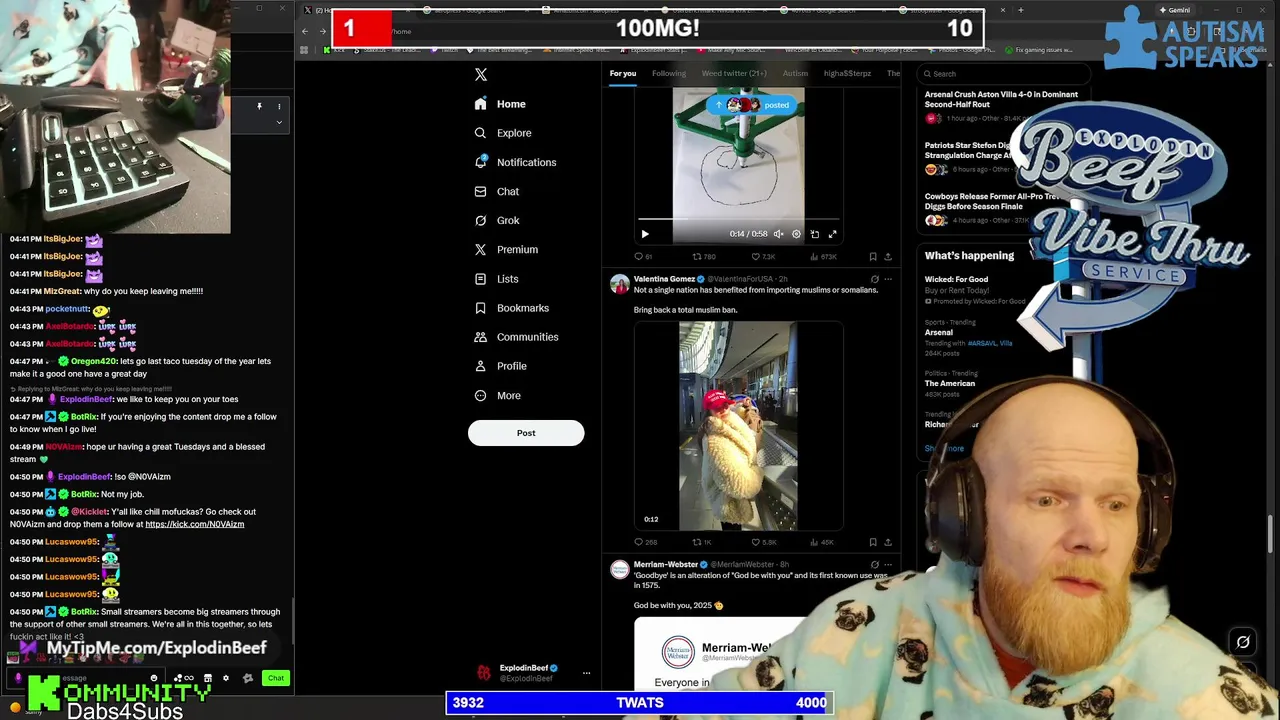Fullscreen the drawing robot video
The height and width of the screenshot is (720, 1280).
click(832, 234)
